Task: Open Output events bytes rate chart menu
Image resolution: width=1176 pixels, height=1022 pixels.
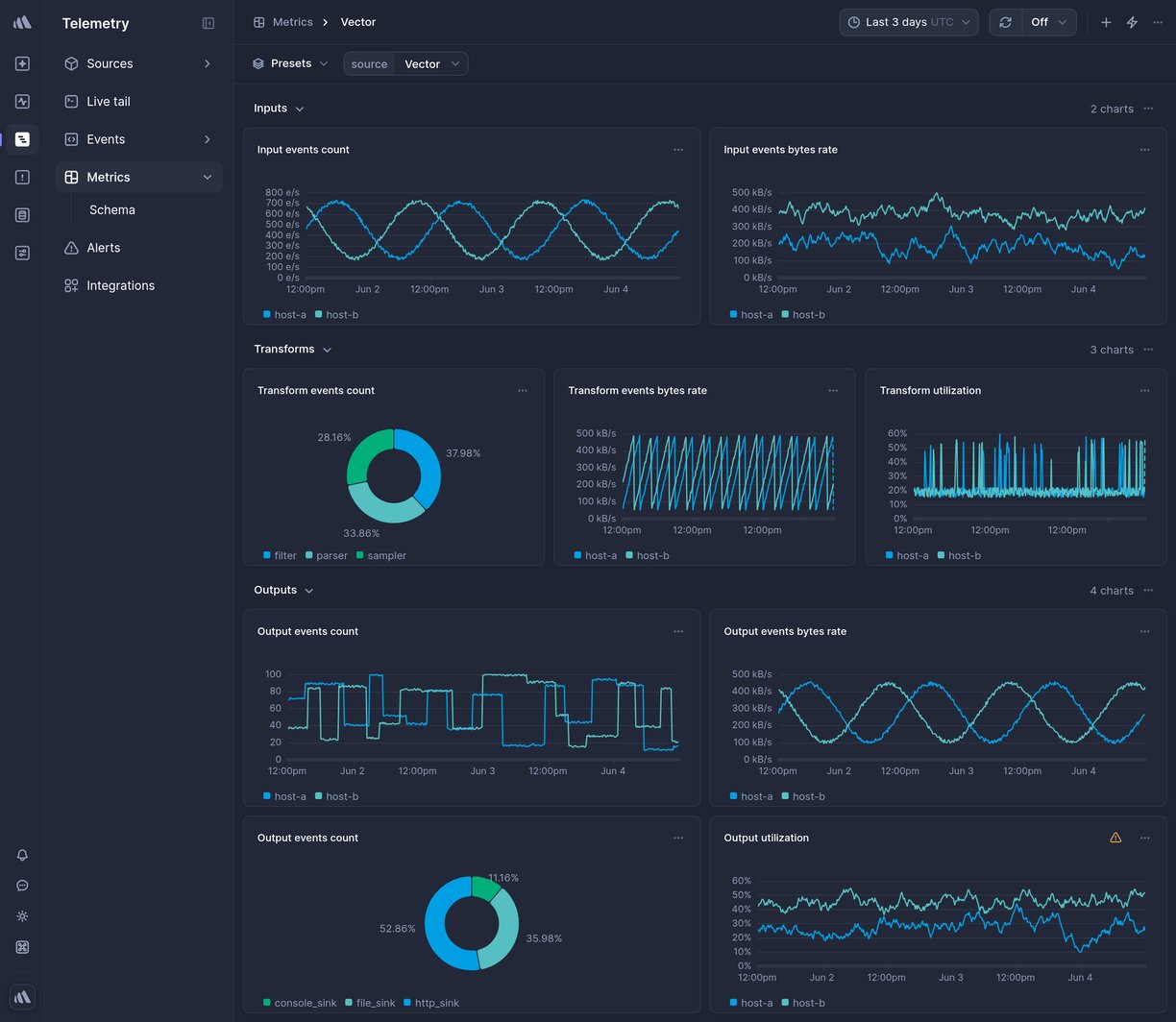Action: coord(1144,632)
